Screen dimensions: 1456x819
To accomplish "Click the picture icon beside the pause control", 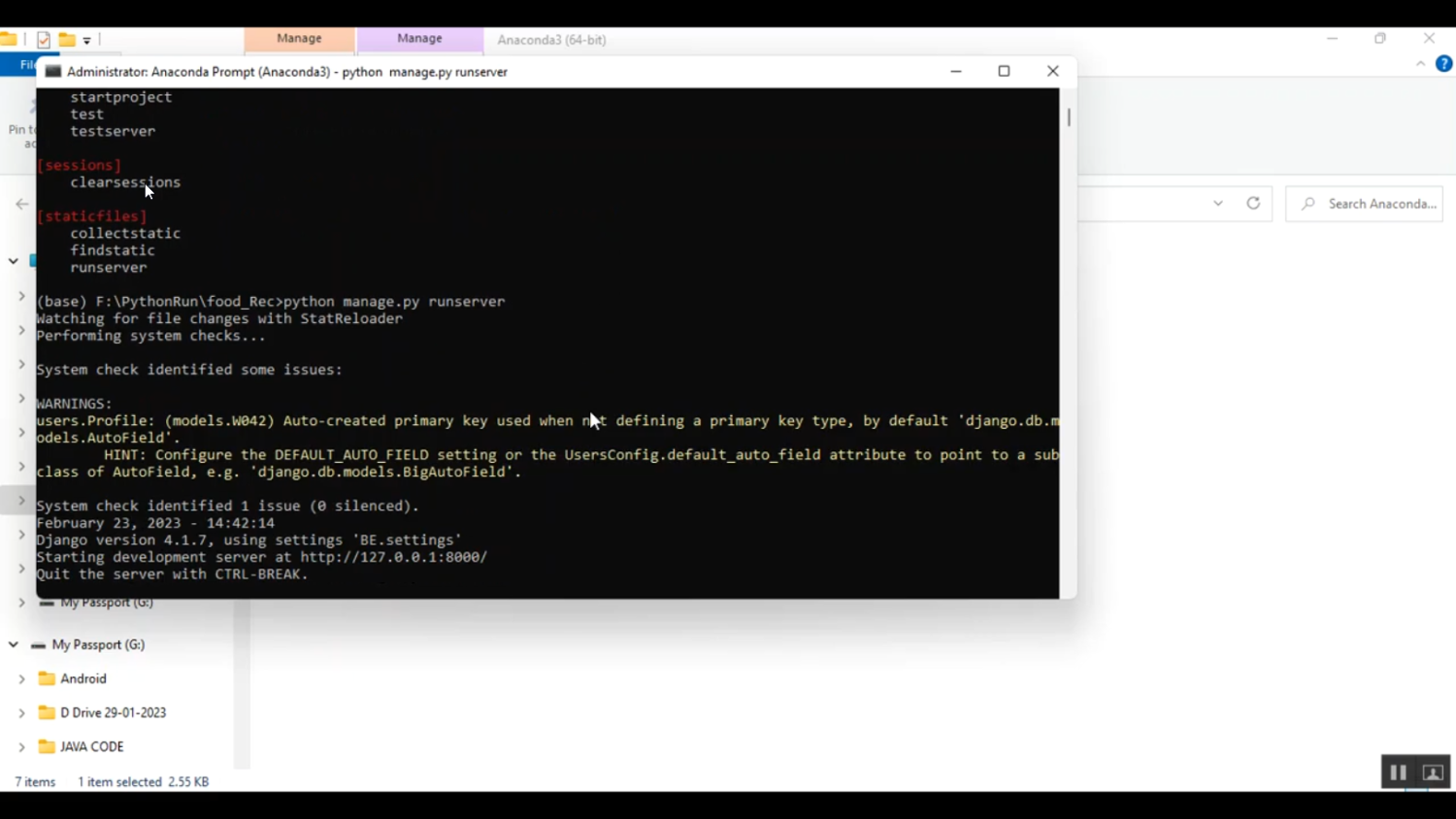I will (1433, 772).
